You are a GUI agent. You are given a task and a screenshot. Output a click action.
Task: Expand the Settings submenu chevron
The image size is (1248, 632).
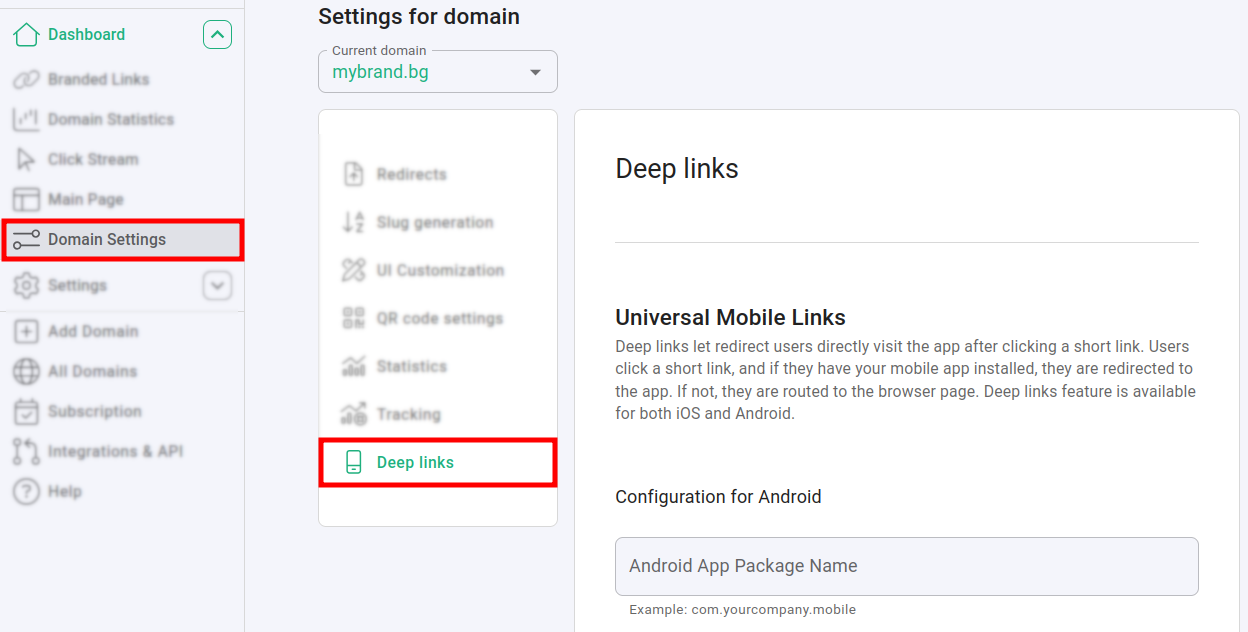coord(217,286)
